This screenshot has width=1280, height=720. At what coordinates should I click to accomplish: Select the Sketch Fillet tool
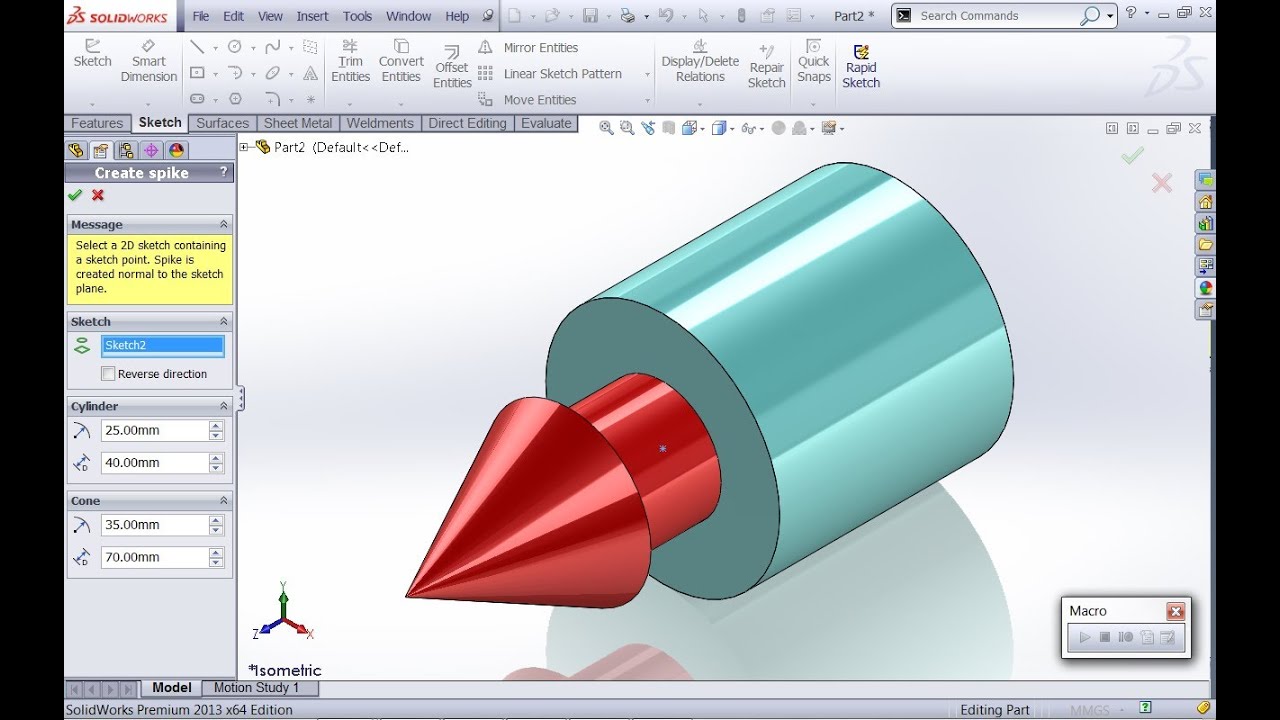tap(272, 99)
